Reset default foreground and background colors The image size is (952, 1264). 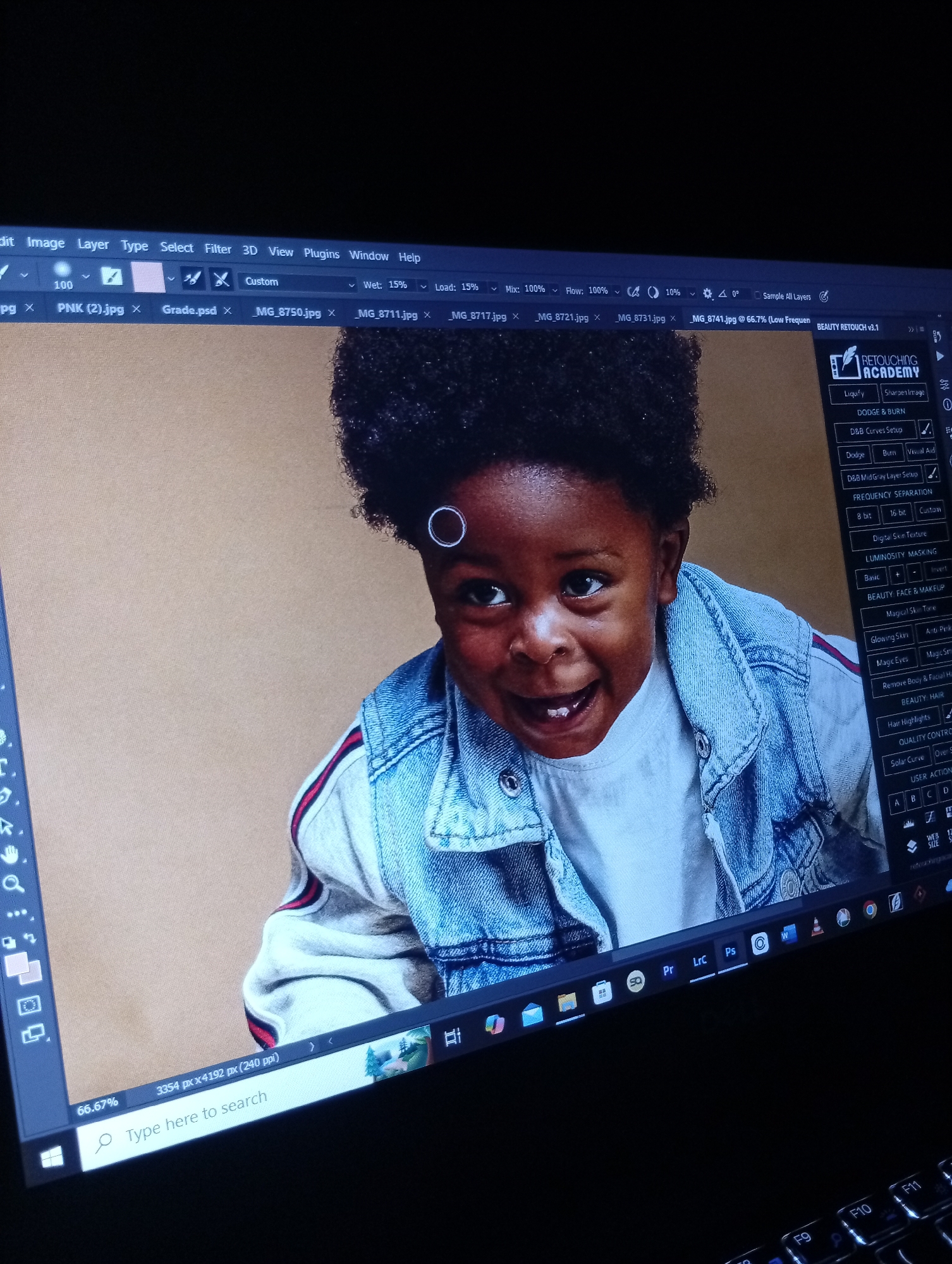tap(9, 943)
